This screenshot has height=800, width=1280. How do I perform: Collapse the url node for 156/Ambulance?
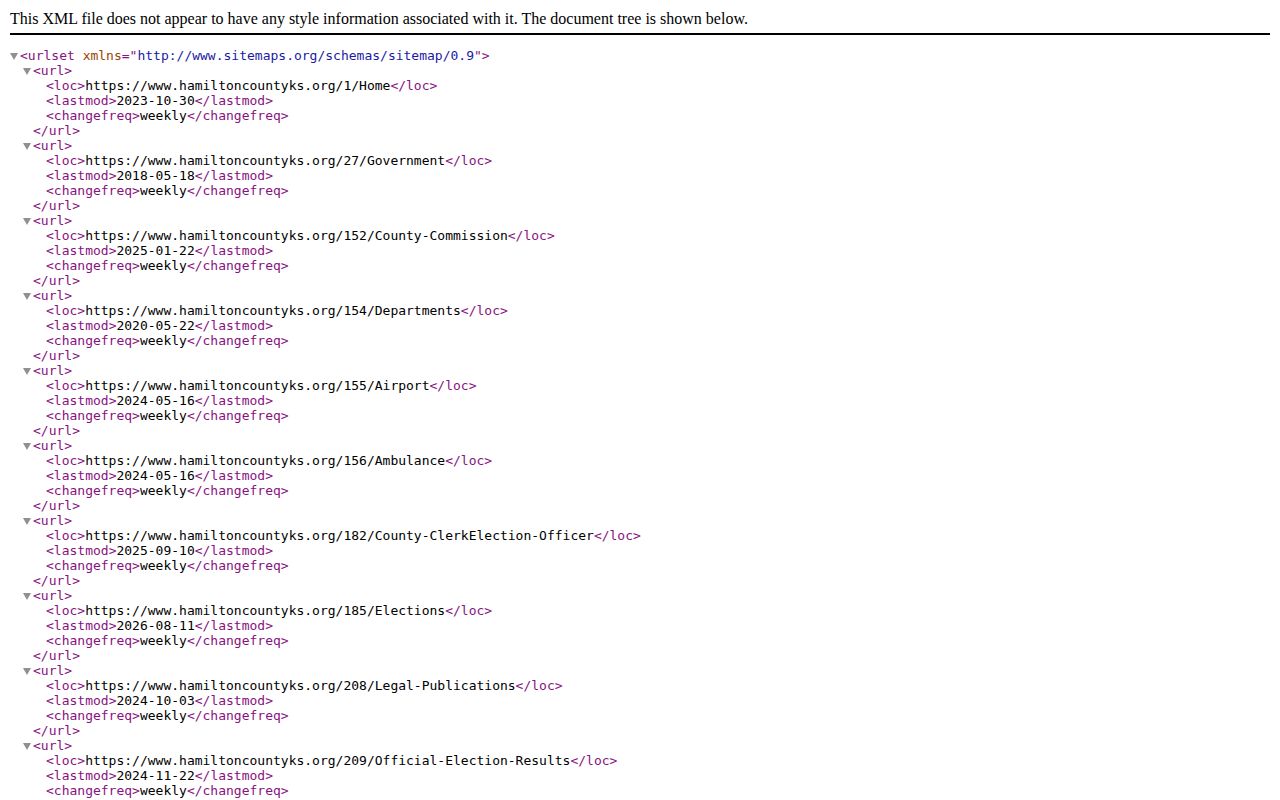28,446
